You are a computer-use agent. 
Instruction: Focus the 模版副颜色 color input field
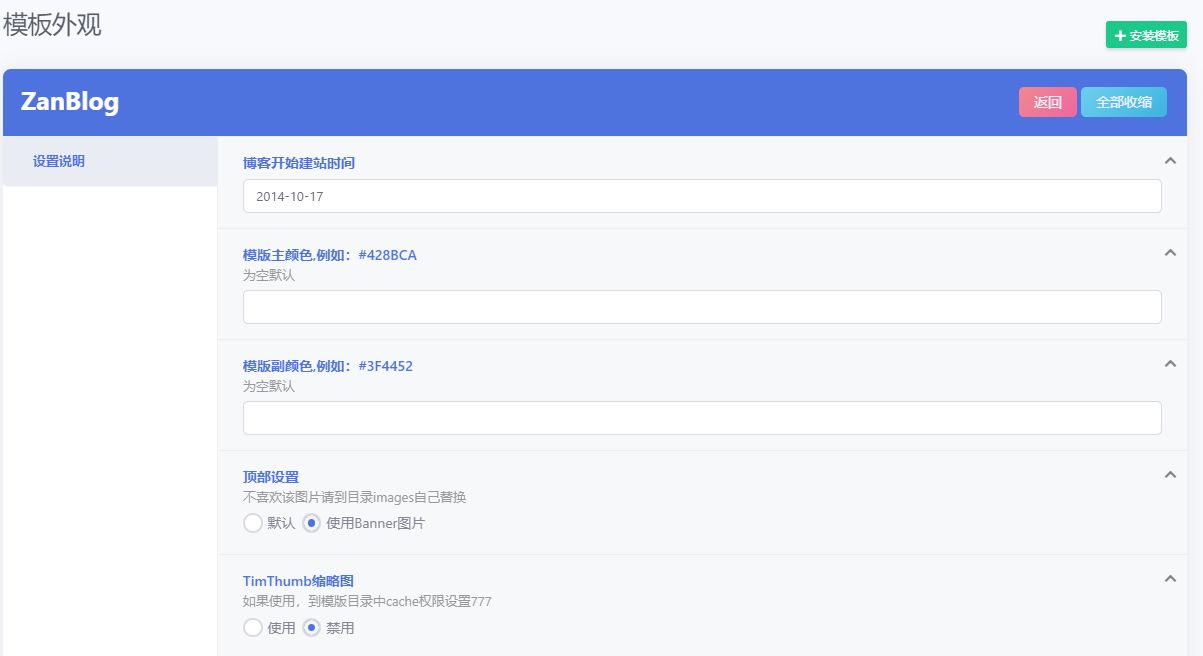point(702,418)
